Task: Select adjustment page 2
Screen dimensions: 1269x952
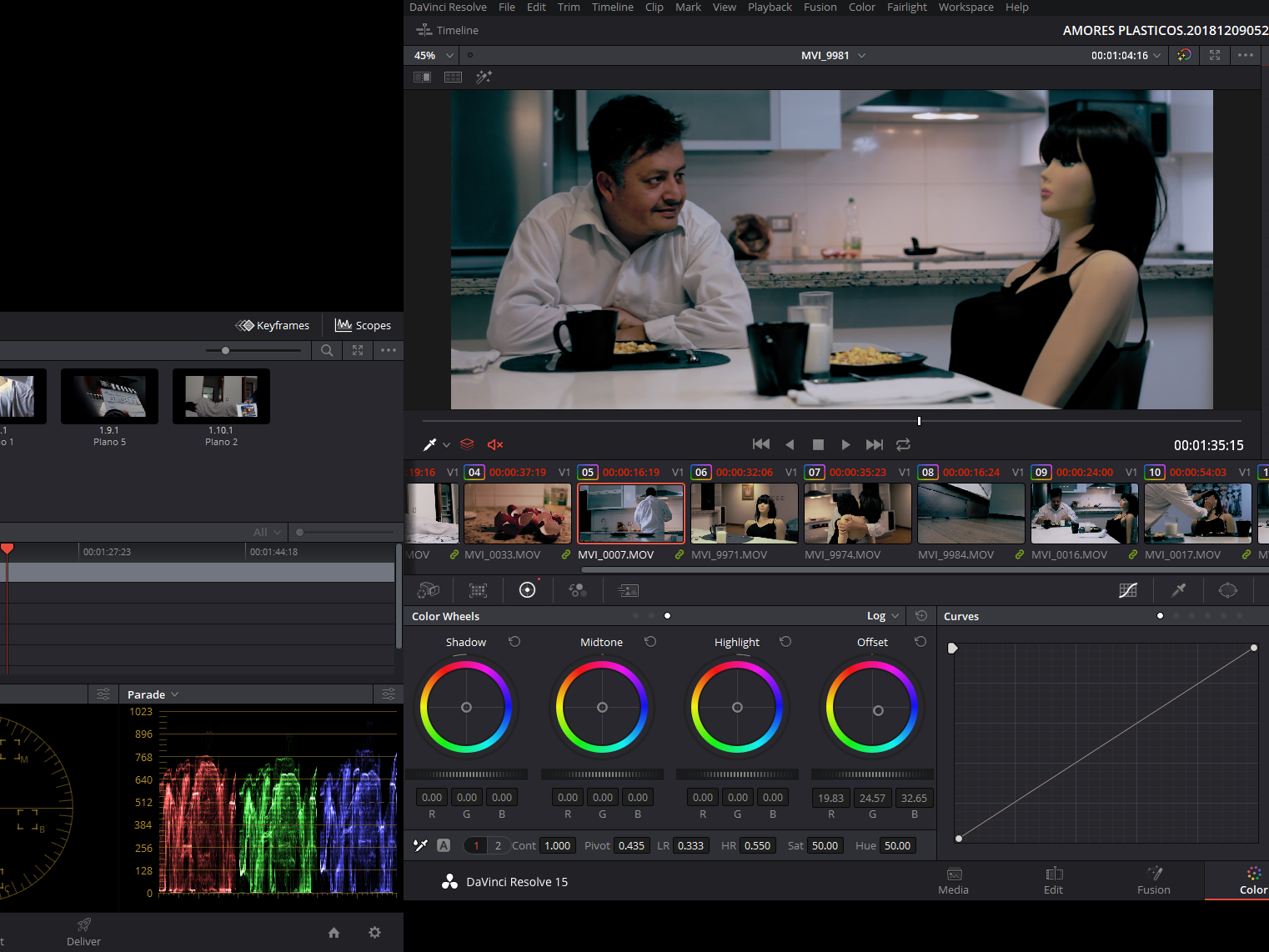Action: coord(498,845)
